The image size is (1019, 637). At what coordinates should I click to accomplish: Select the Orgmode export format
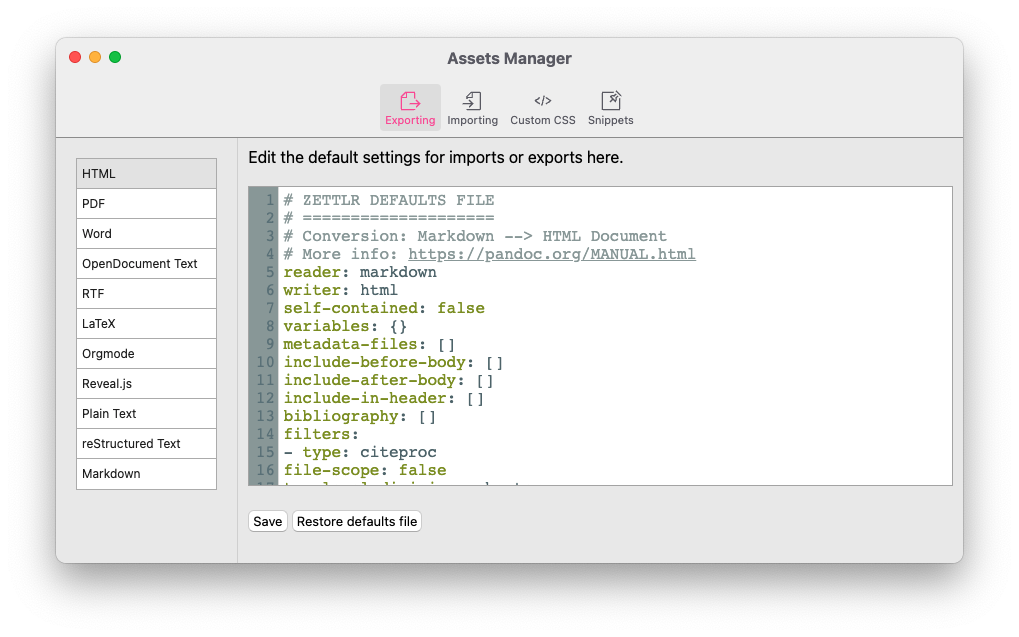[146, 353]
